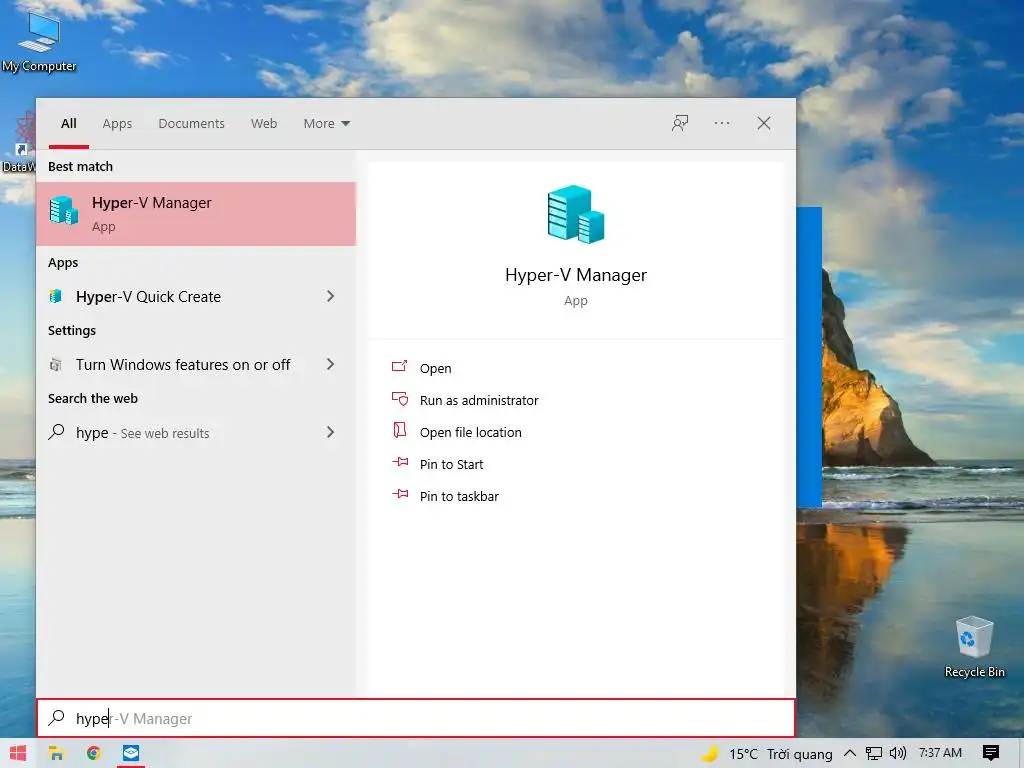Click the volume speaker icon
The width and height of the screenshot is (1024, 768).
(898, 754)
